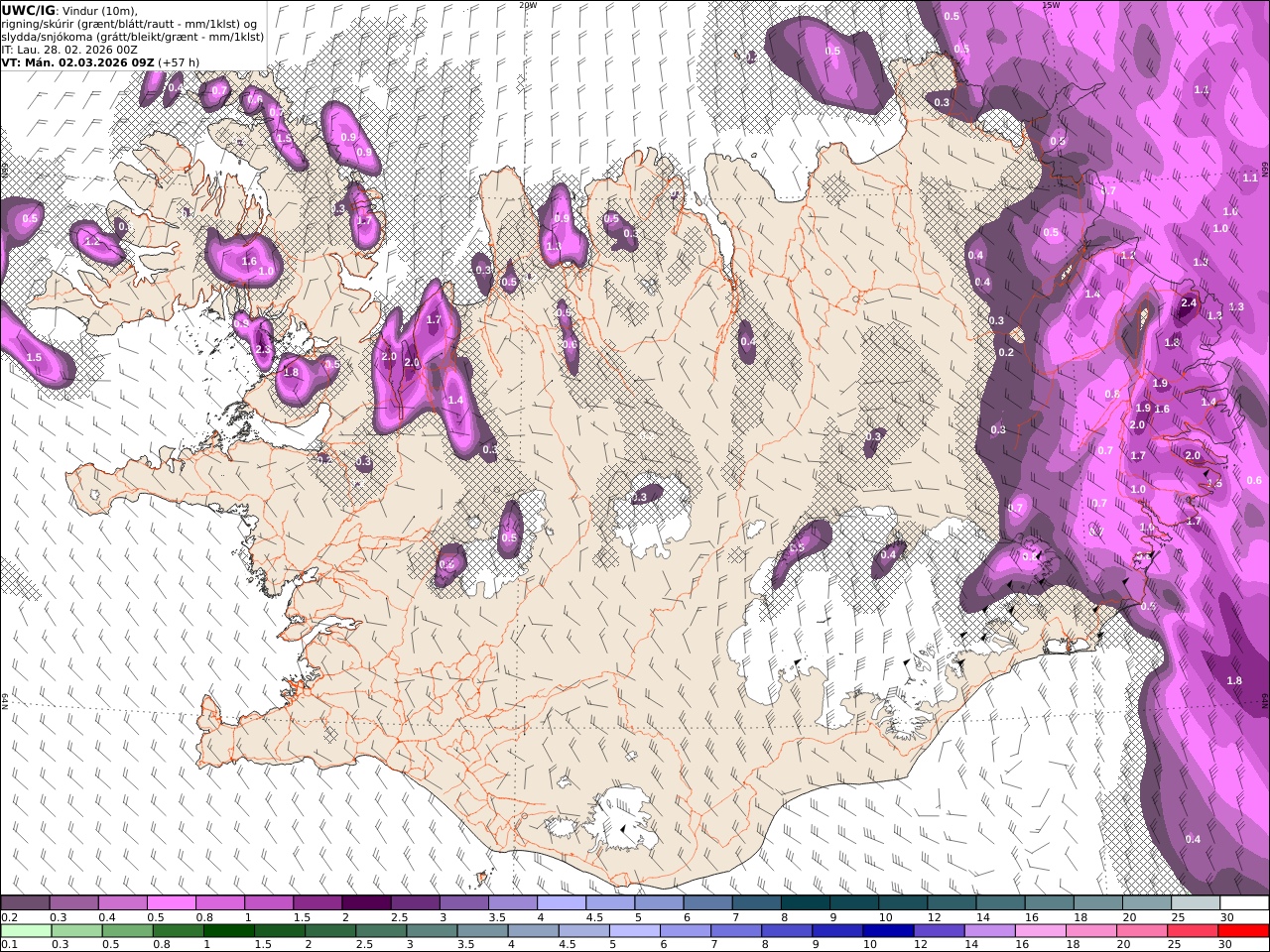
Task: Pick the darkest purple swatch between 2 and 2.5
Action: point(365,903)
